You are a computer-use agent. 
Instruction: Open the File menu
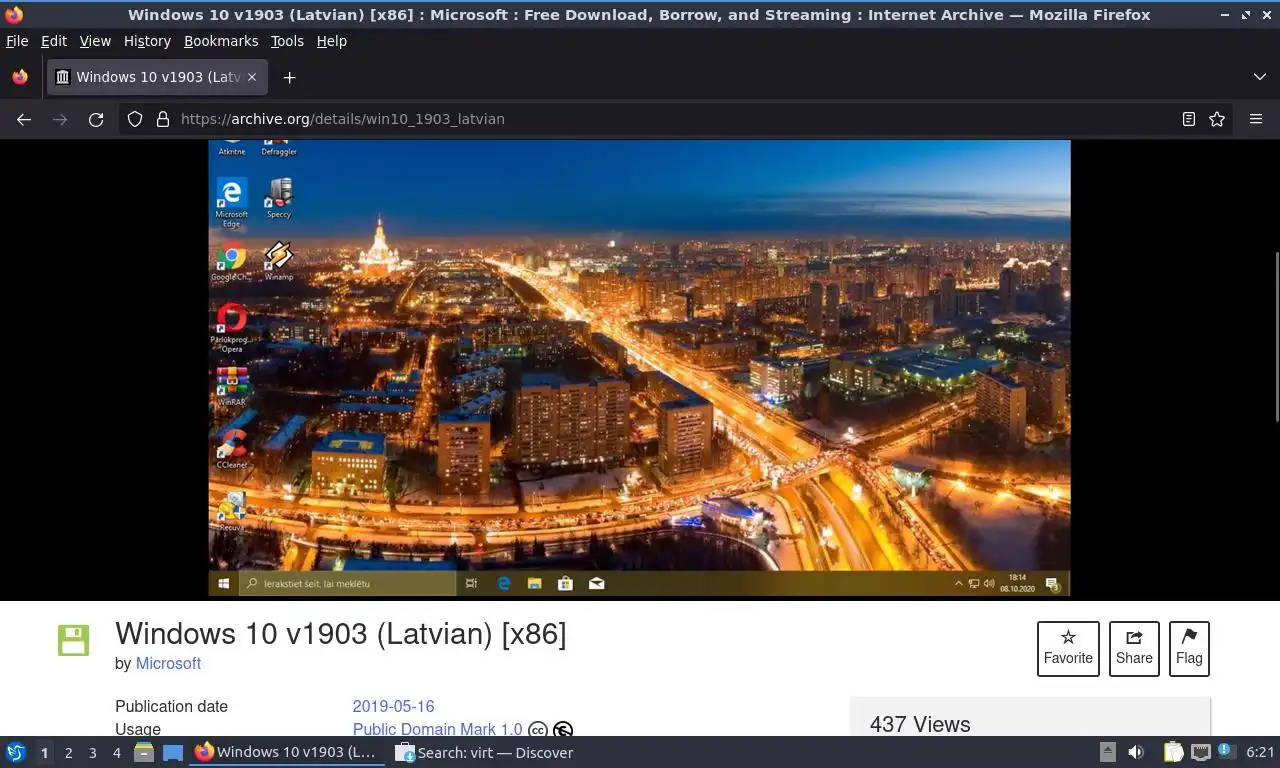click(x=17, y=41)
